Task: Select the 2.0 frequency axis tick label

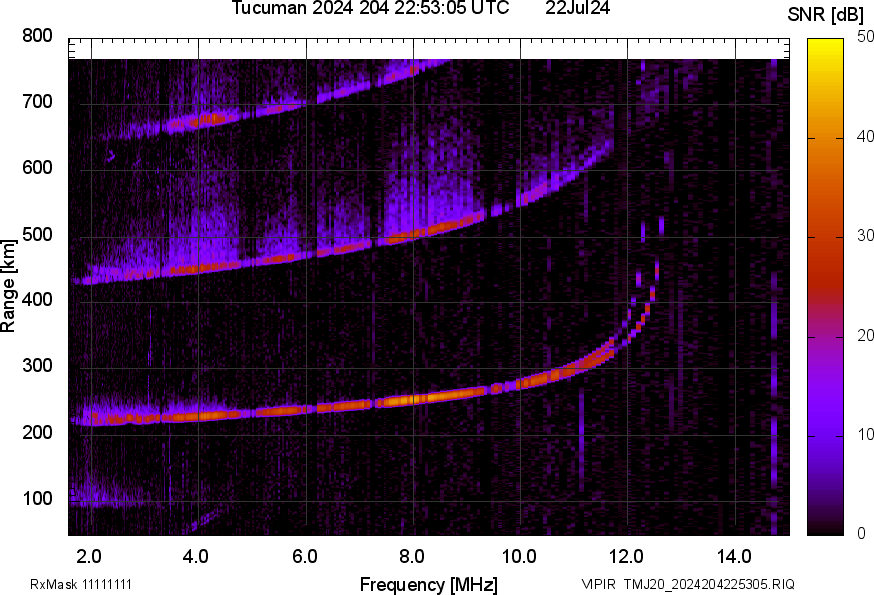Action: coord(90,555)
